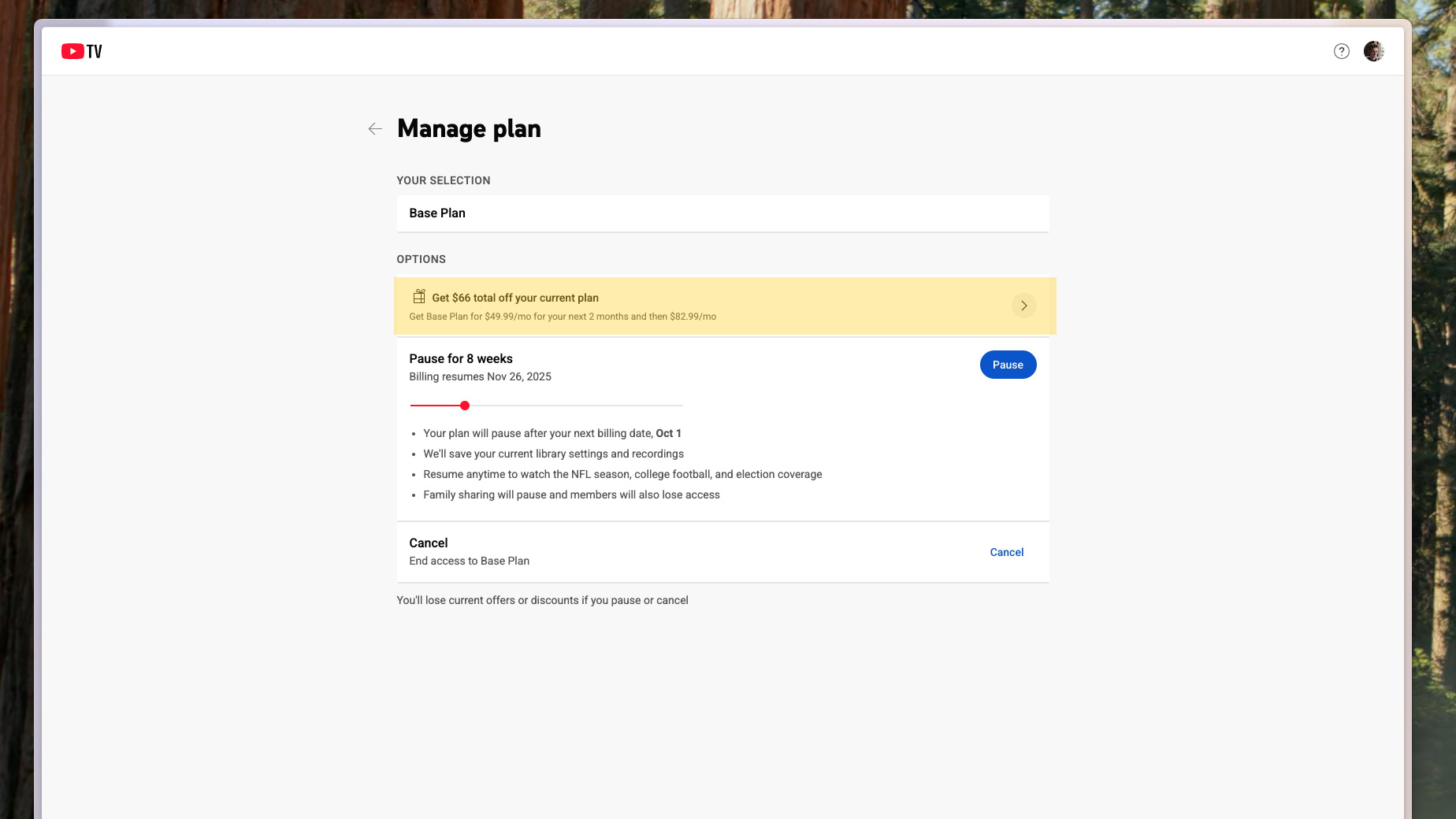Image resolution: width=1456 pixels, height=819 pixels.
Task: Click the 'Manage plan' page title
Action: [x=469, y=128]
